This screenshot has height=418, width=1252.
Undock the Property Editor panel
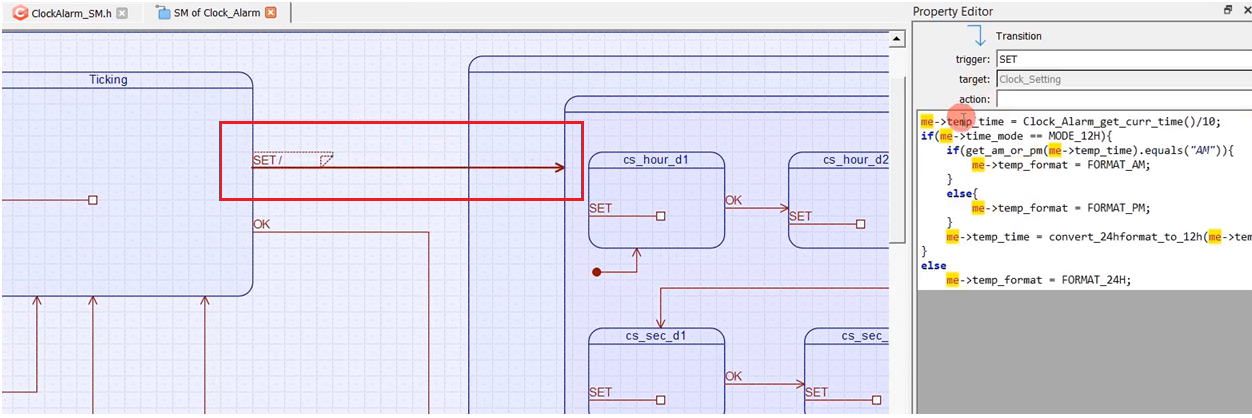1228,10
